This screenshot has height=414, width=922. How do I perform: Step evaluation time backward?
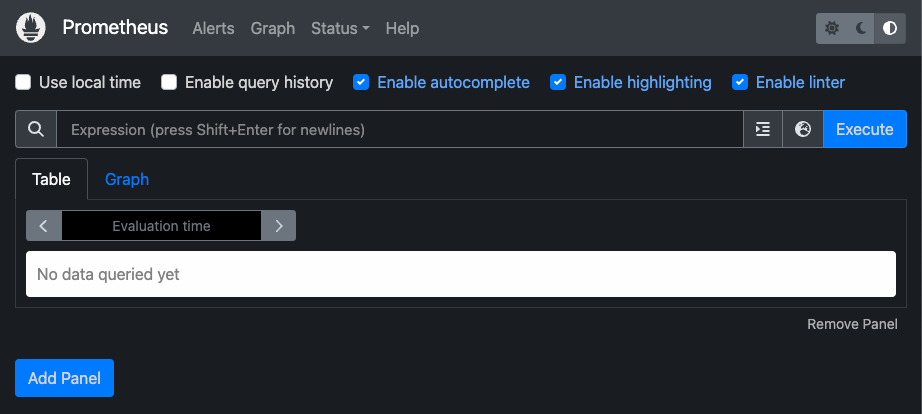point(43,226)
